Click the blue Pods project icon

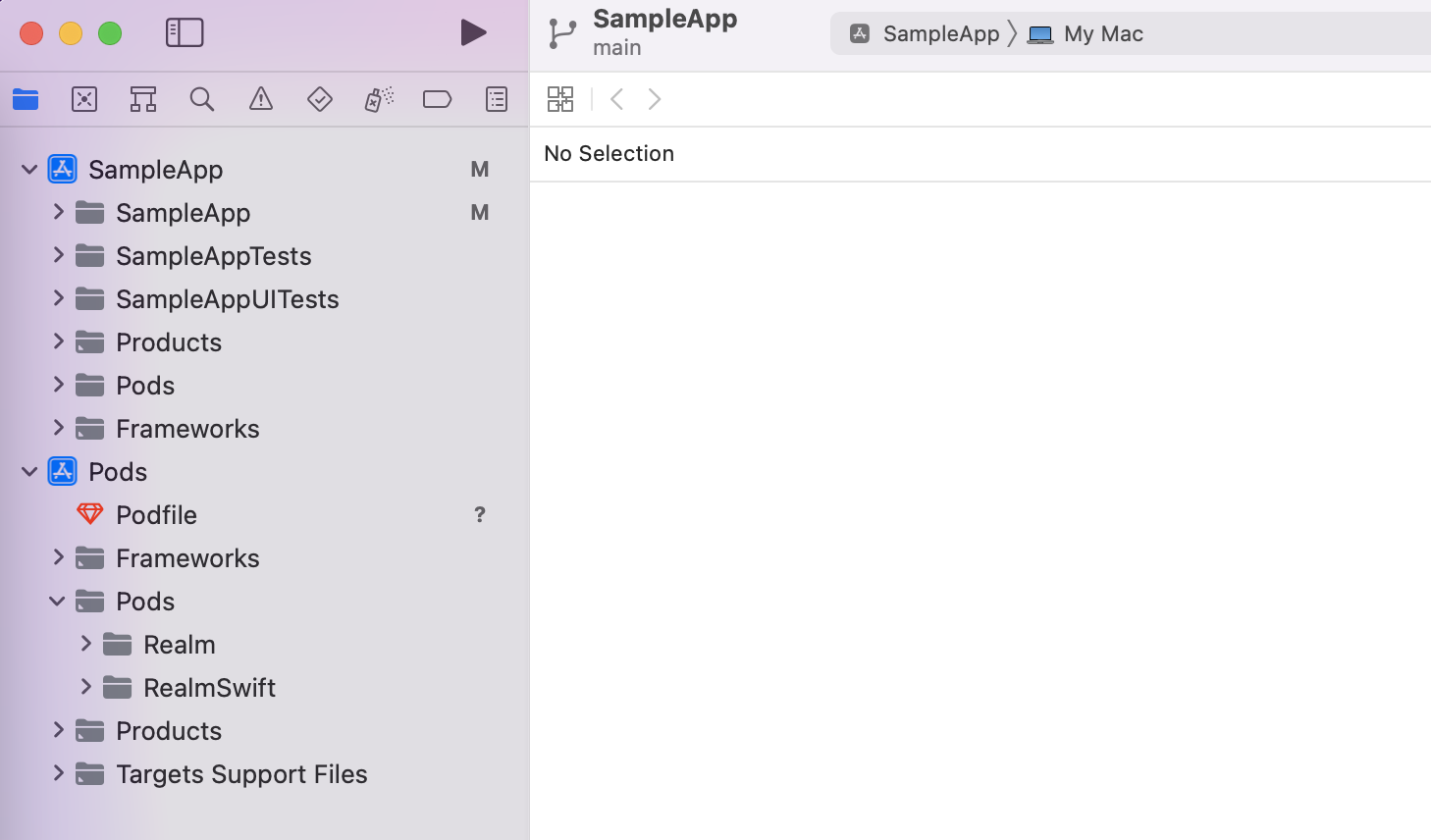[63, 471]
